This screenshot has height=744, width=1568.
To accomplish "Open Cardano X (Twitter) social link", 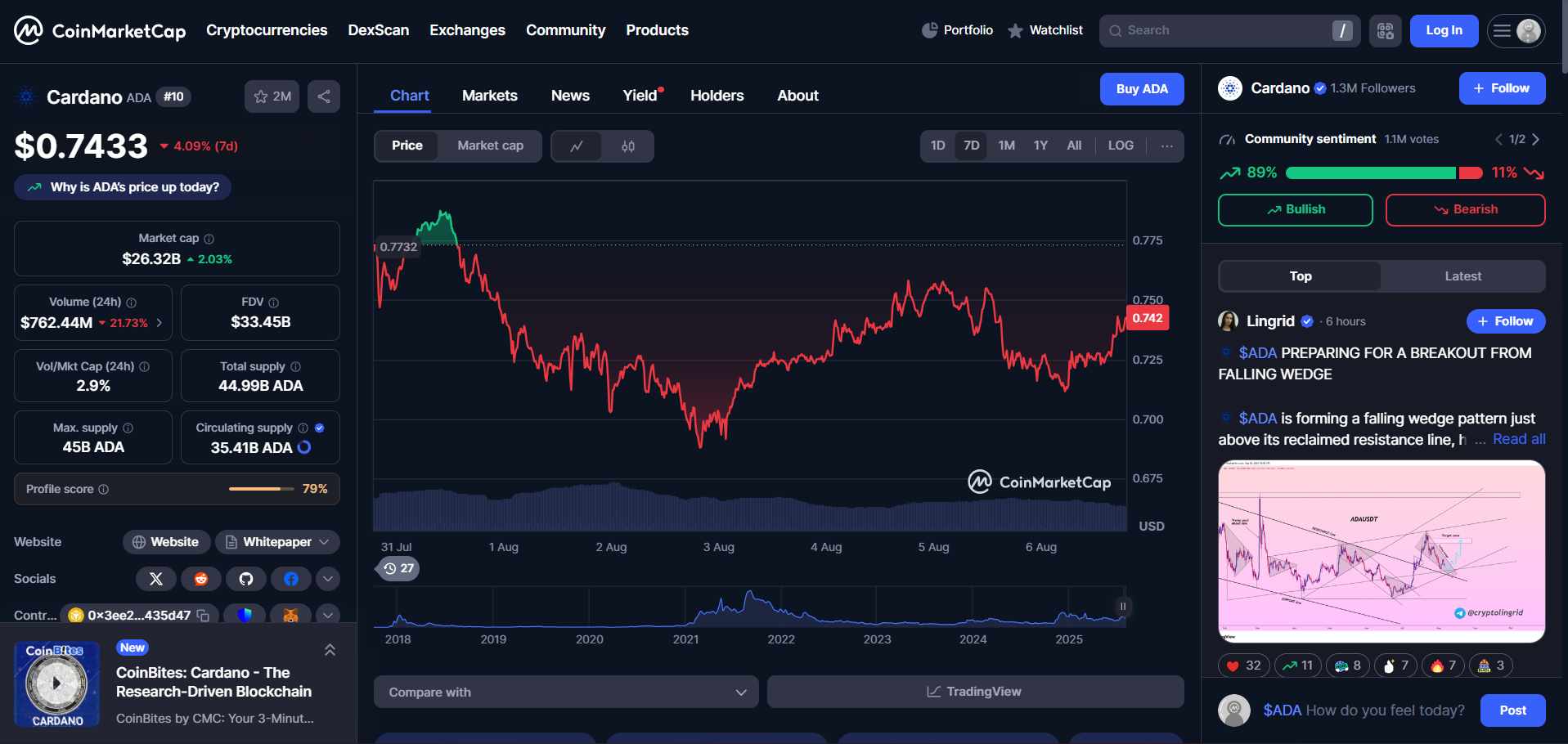I will (156, 579).
